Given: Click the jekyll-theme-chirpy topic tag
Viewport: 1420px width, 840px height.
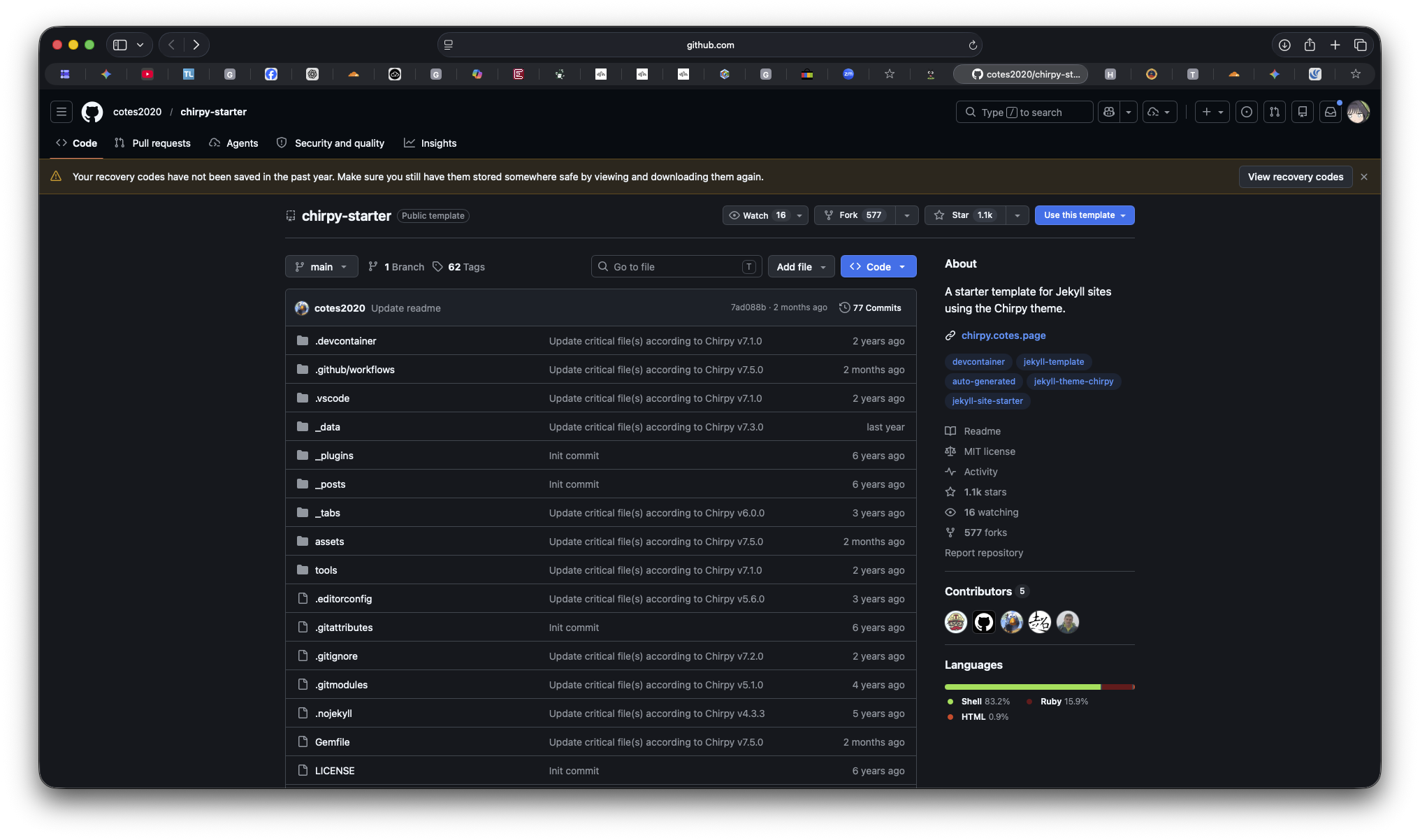Looking at the screenshot, I should pos(1073,382).
